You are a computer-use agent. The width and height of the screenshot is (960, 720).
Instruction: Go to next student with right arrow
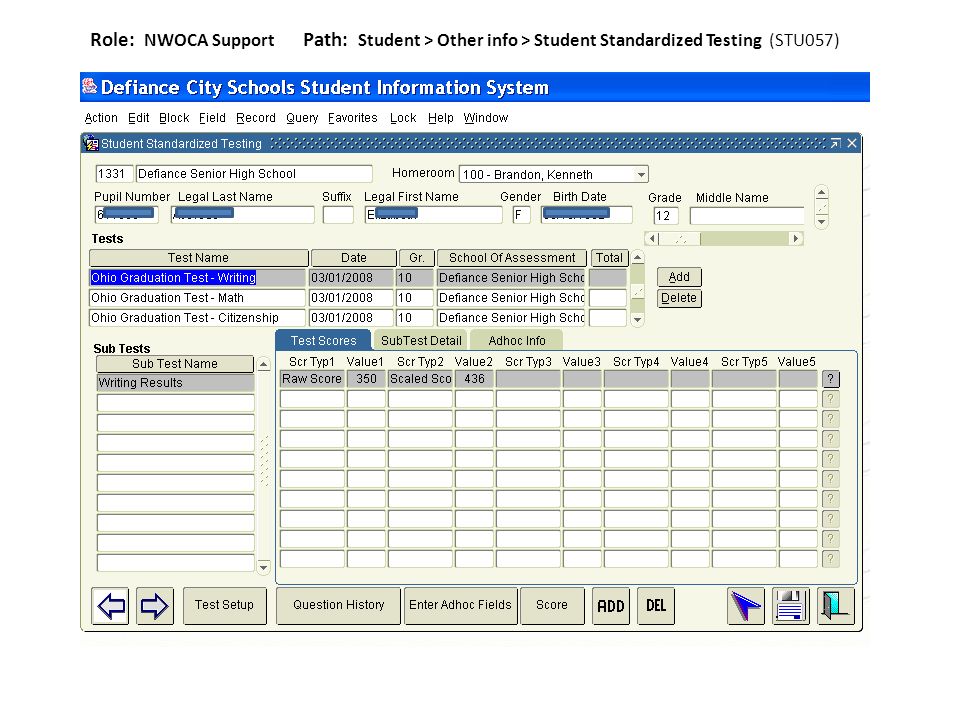click(154, 606)
